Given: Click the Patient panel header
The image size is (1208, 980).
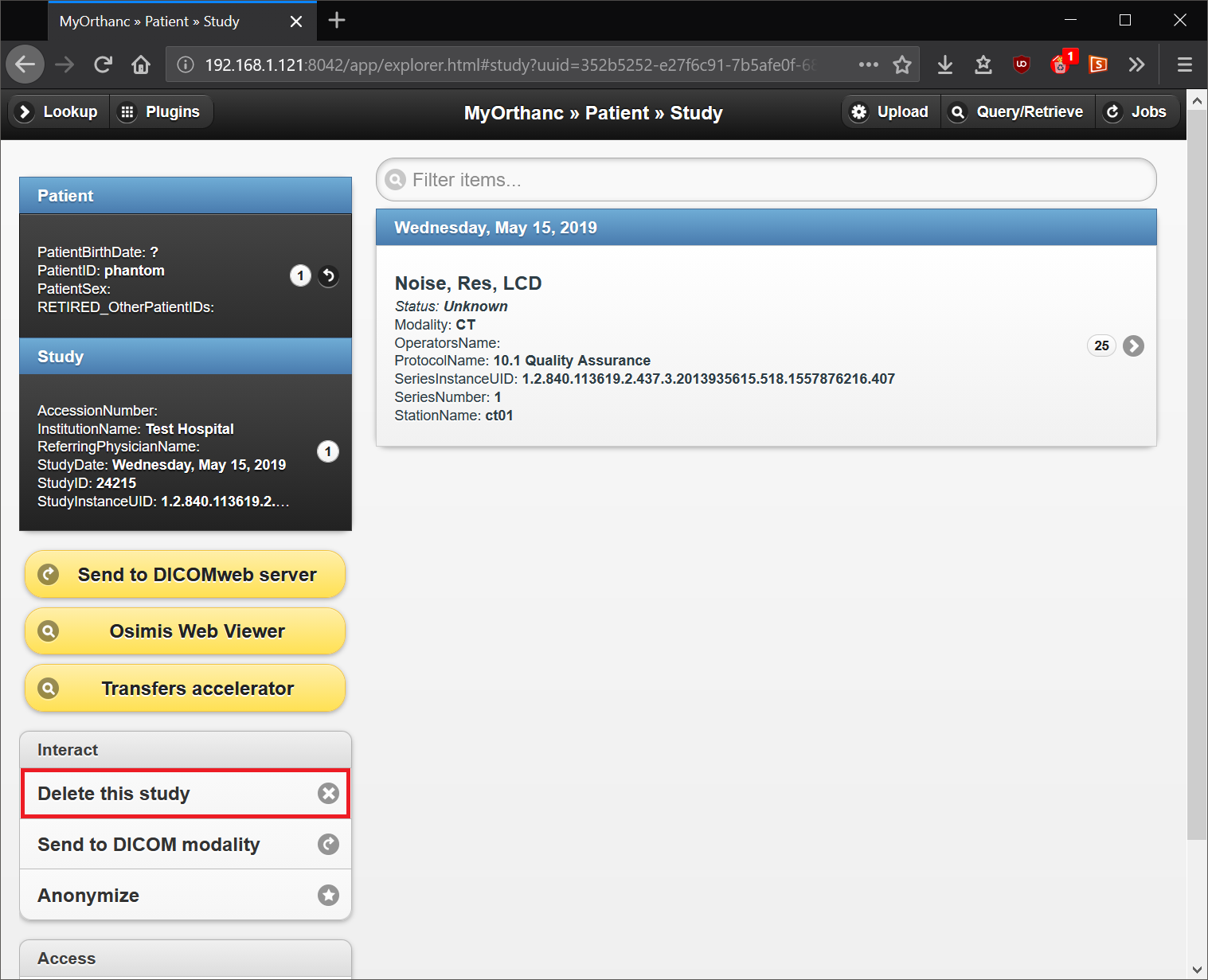Looking at the screenshot, I should pos(186,196).
